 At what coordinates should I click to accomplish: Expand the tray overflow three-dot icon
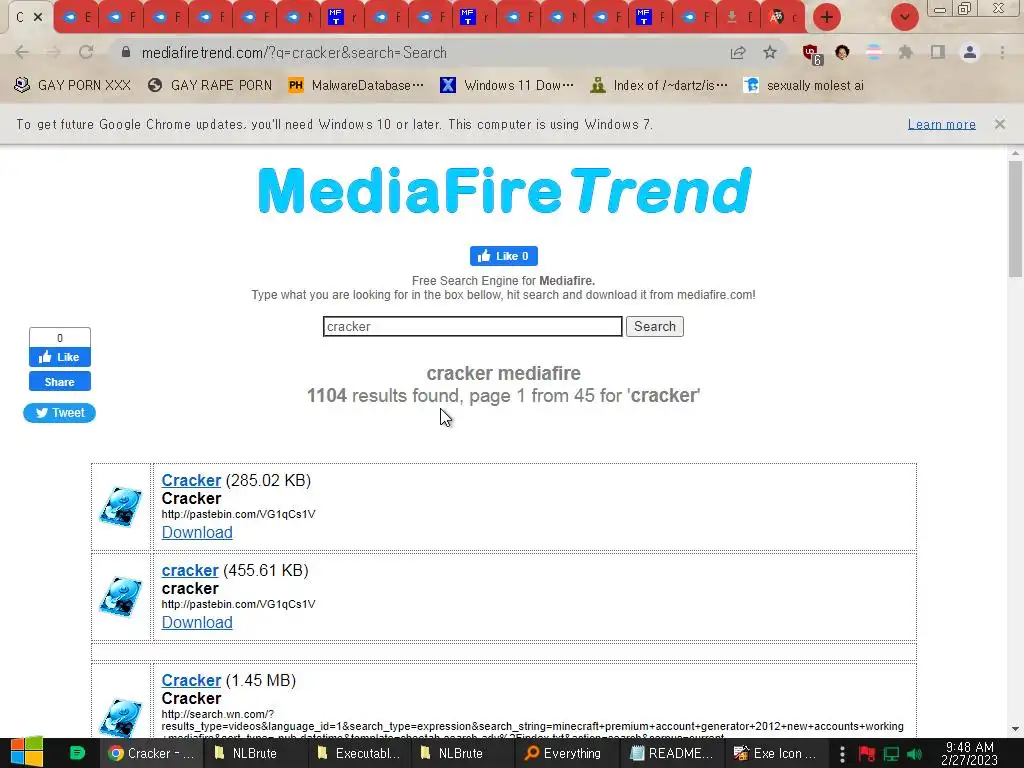click(x=842, y=754)
